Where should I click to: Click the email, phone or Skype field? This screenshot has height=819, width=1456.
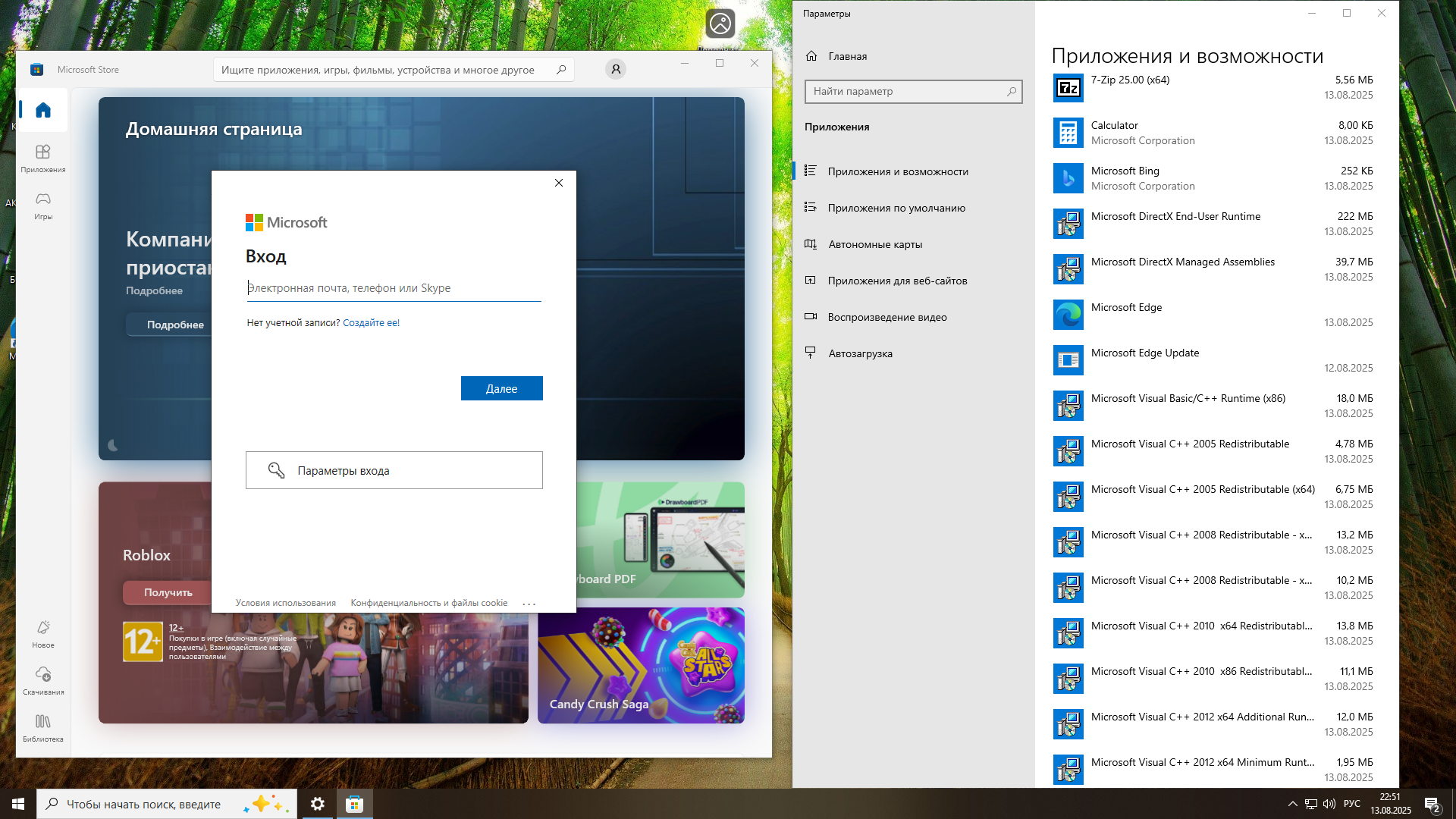(x=394, y=288)
